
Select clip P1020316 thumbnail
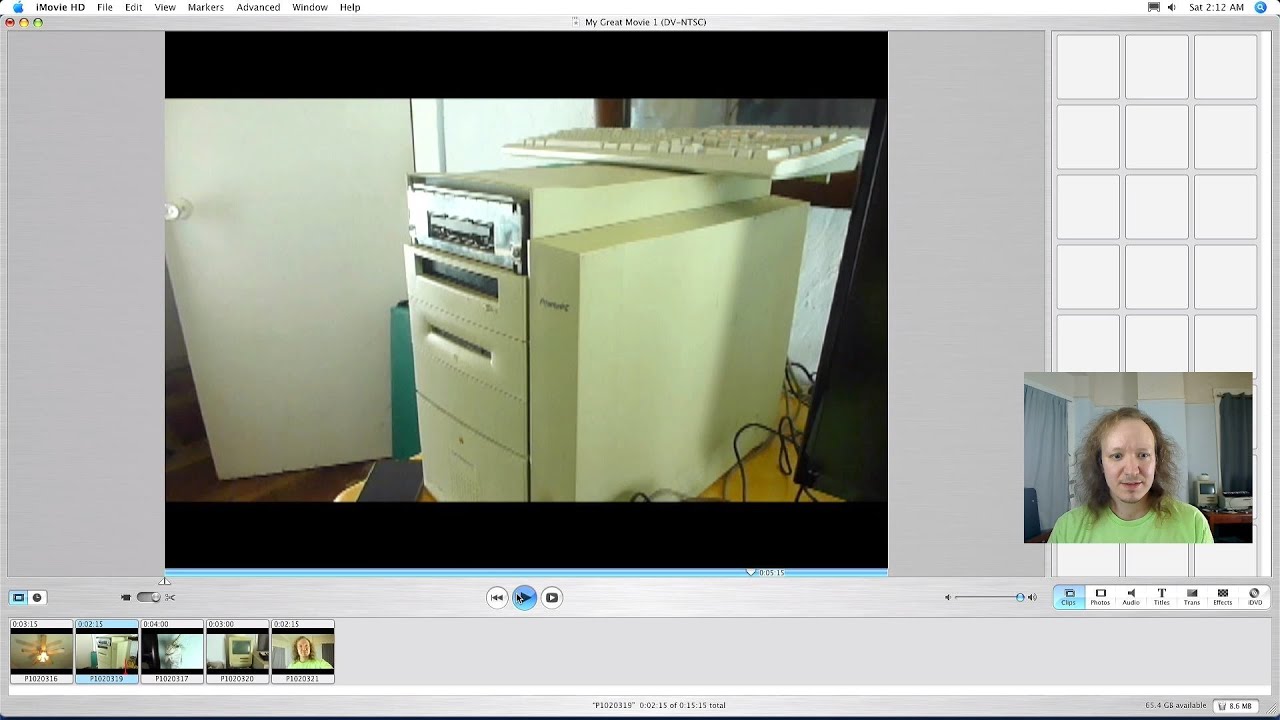(41, 651)
